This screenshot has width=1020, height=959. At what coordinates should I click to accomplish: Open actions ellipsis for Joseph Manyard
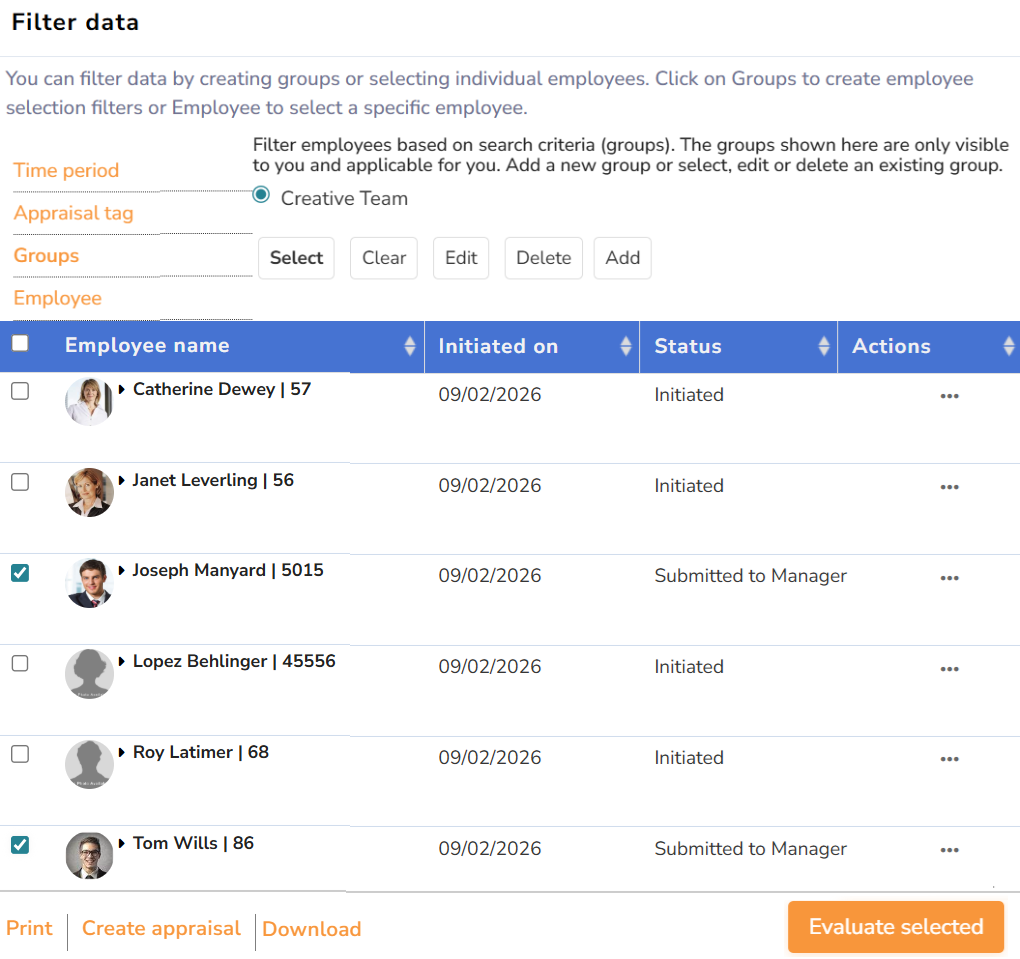click(949, 578)
